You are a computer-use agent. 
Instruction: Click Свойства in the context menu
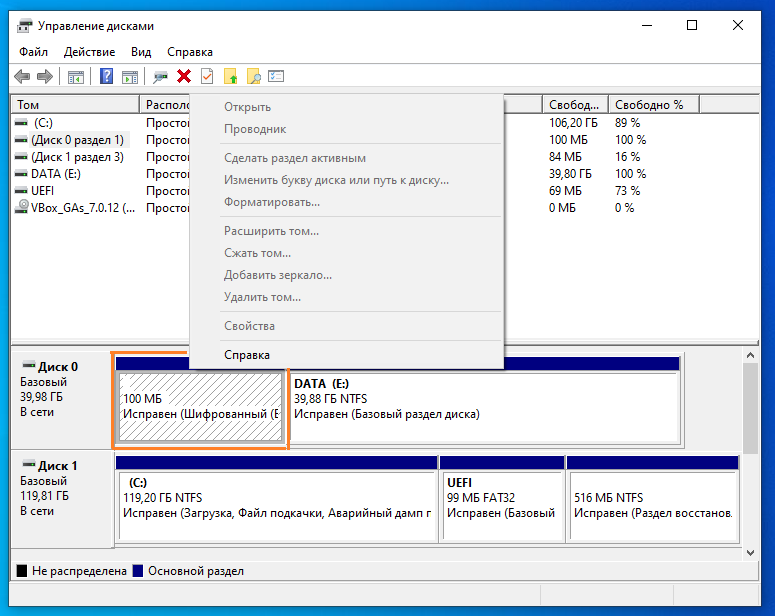coord(346,326)
